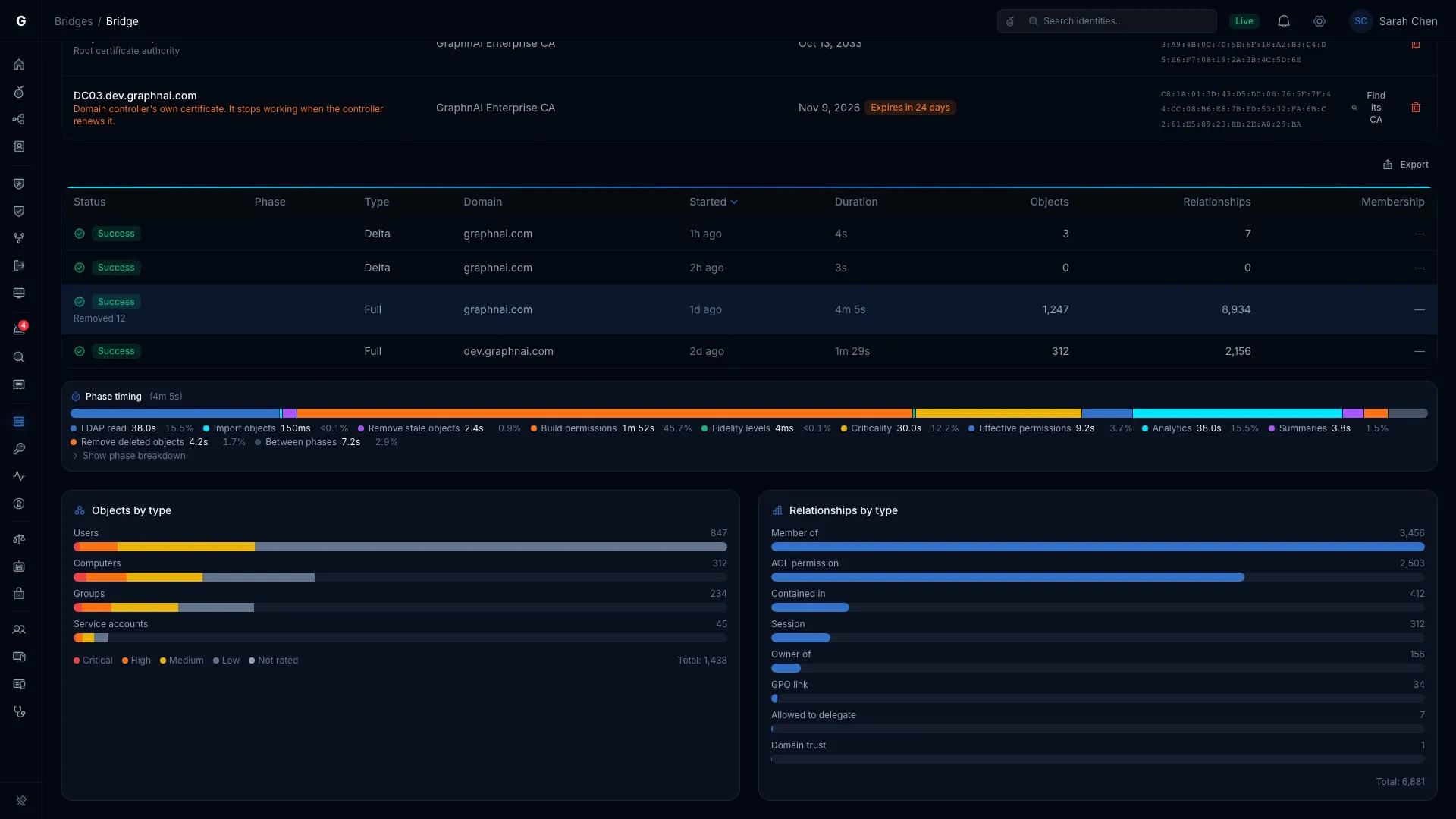Open the key sidebar icon
Screen dimensions: 1456x819
click(19, 449)
